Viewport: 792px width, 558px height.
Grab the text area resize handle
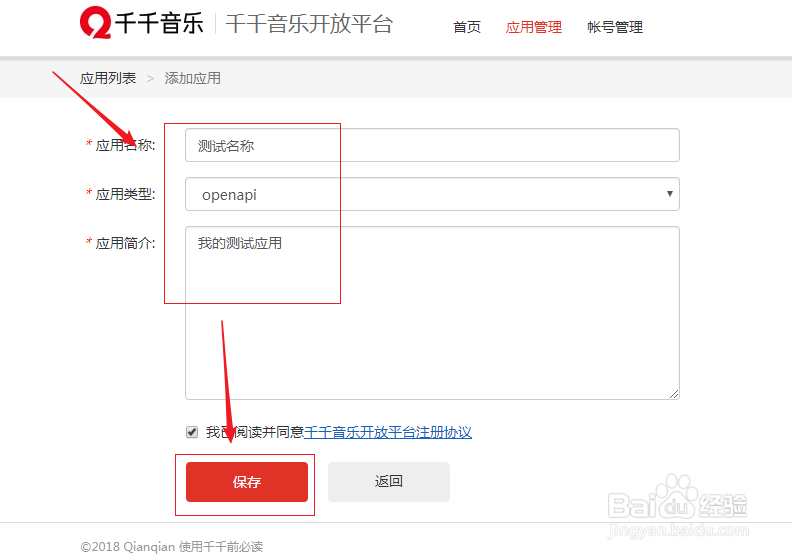coord(674,394)
